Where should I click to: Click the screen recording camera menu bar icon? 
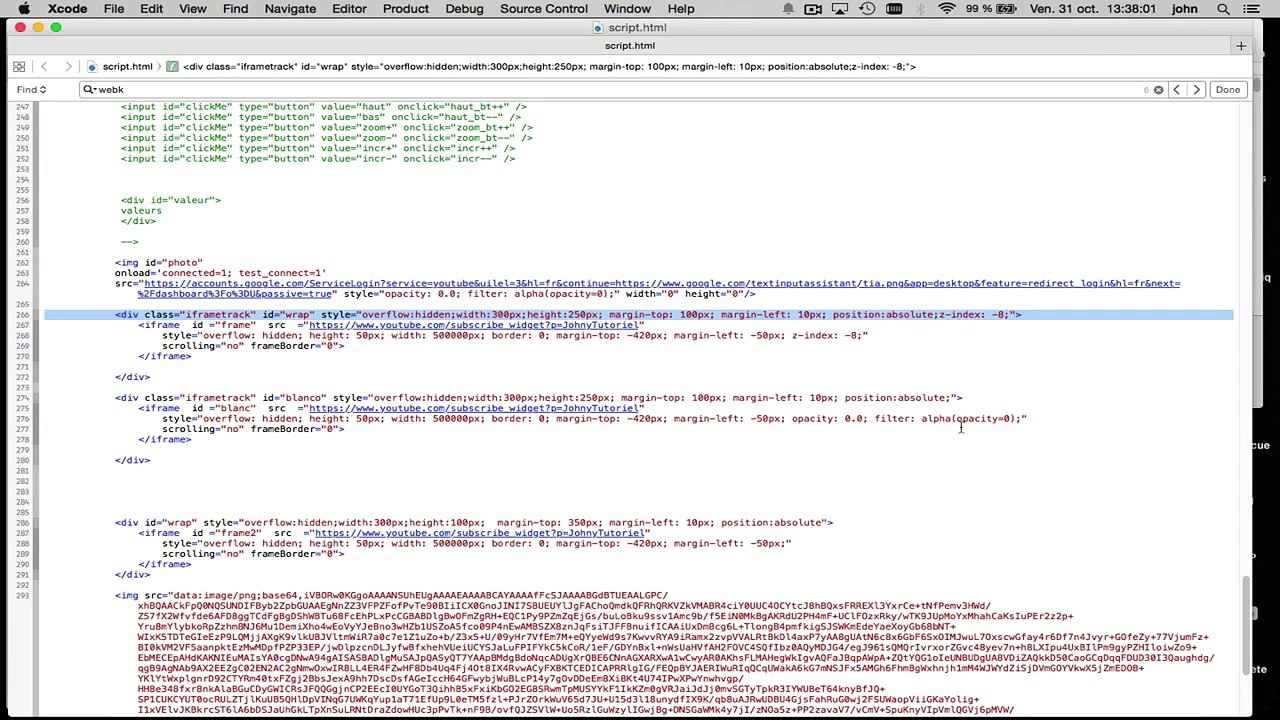pyautogui.click(x=813, y=9)
